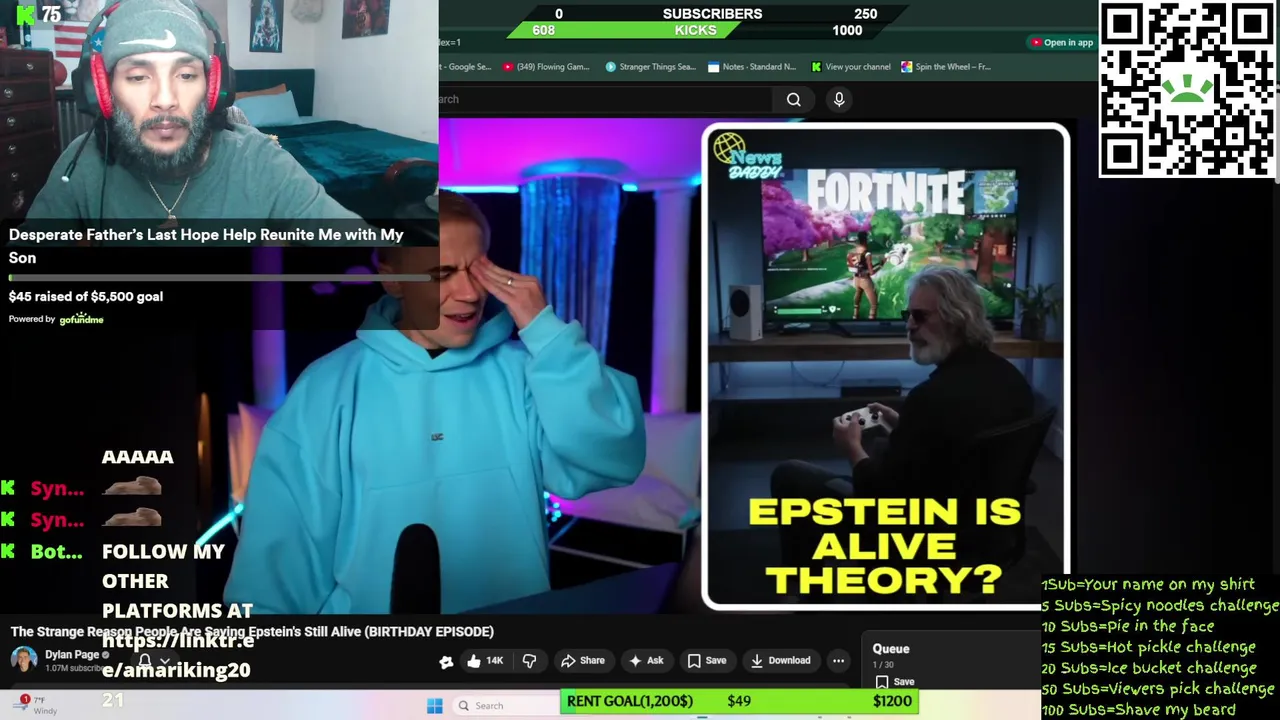
Task: Open the Notes - Standard N... bookmark
Action: pos(751,67)
